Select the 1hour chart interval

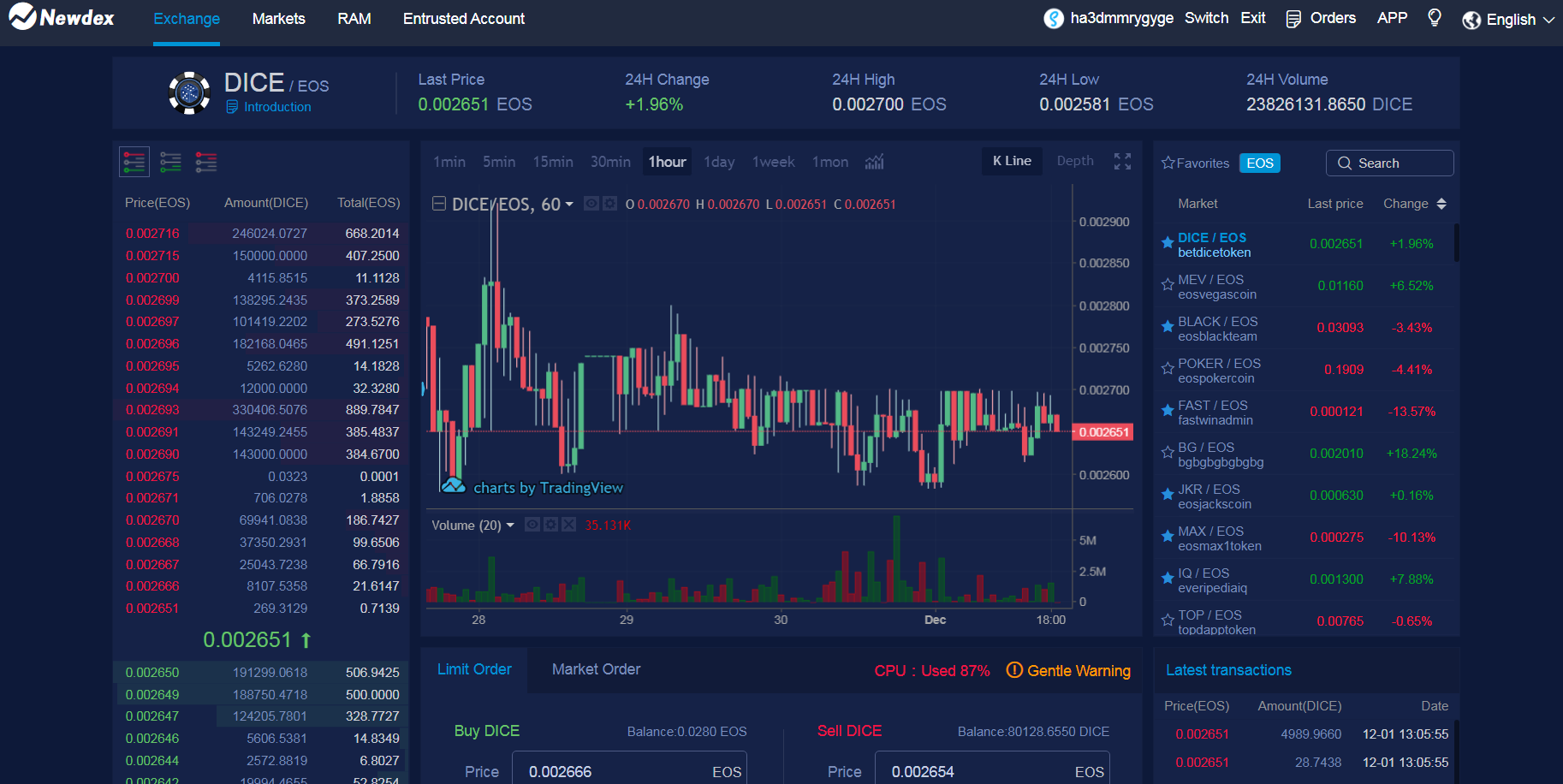click(x=667, y=162)
